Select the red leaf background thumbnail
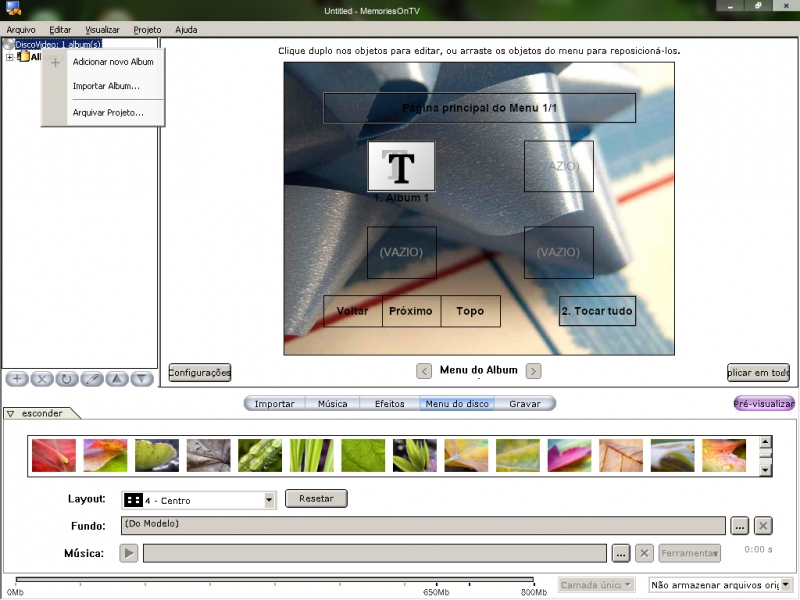This screenshot has width=800, height=600. coord(53,456)
